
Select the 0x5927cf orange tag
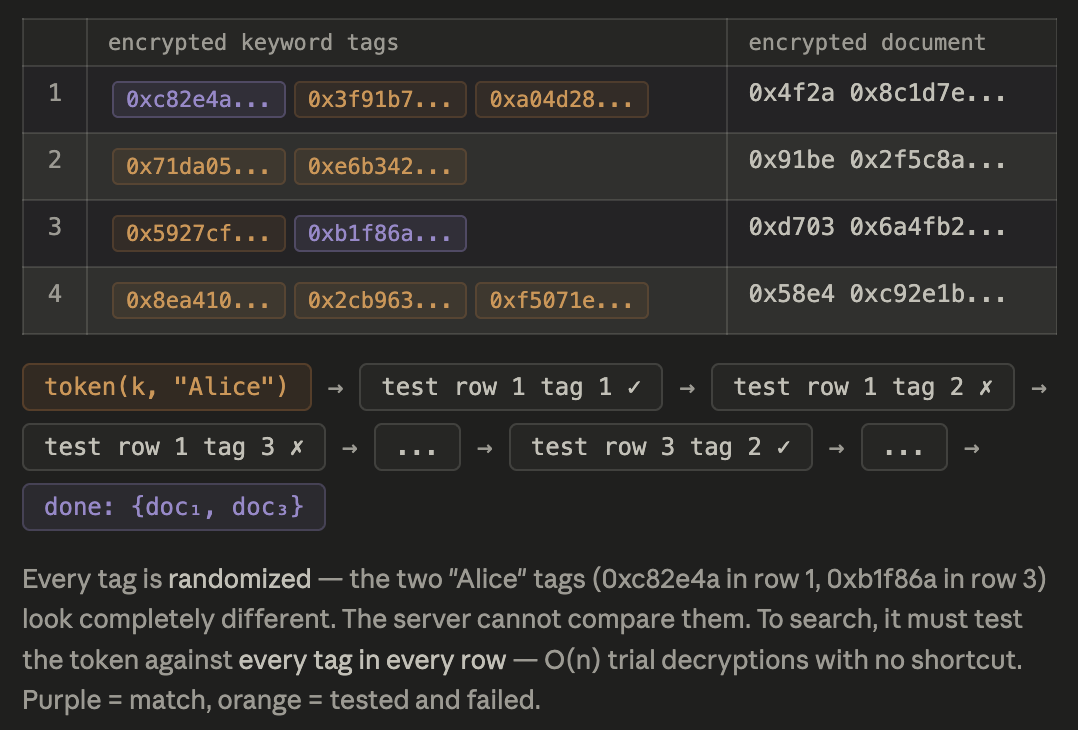tap(199, 234)
